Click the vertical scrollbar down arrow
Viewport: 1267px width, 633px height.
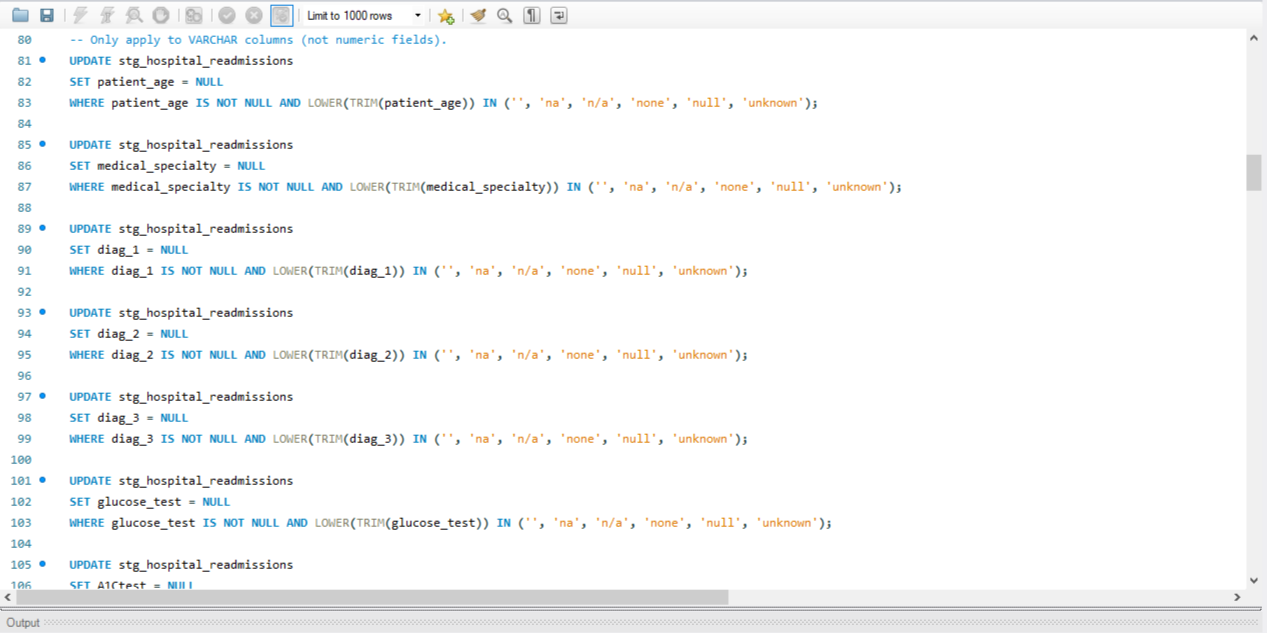coord(1254,580)
